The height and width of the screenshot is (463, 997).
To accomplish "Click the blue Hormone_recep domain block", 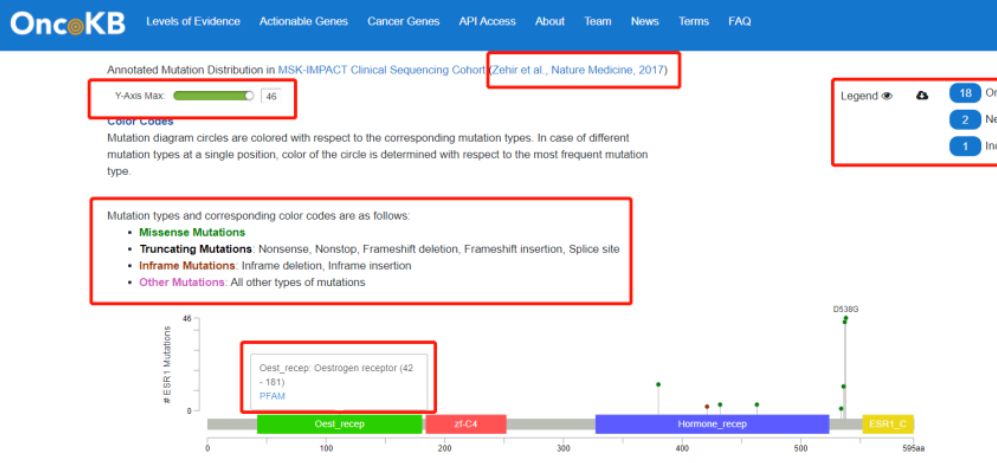I will 711,424.
